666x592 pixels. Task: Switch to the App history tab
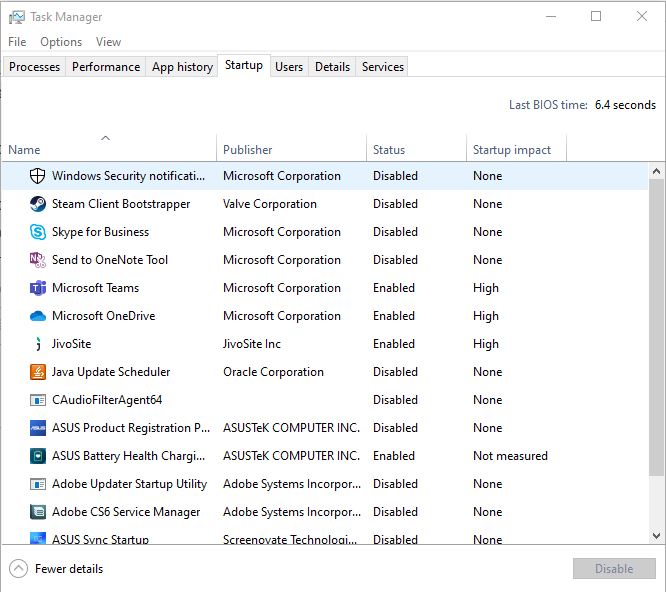click(182, 67)
